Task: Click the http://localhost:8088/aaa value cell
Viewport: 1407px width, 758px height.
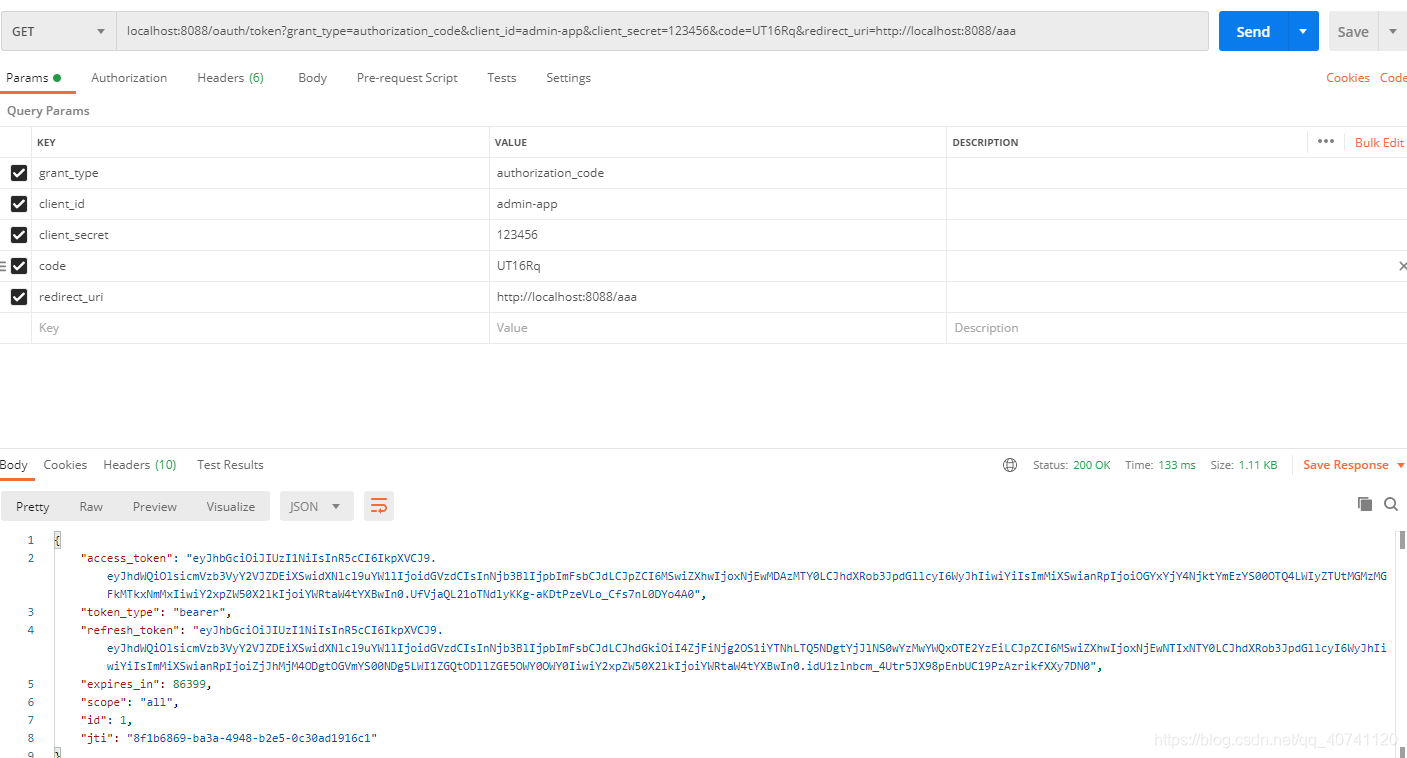Action: pos(718,297)
